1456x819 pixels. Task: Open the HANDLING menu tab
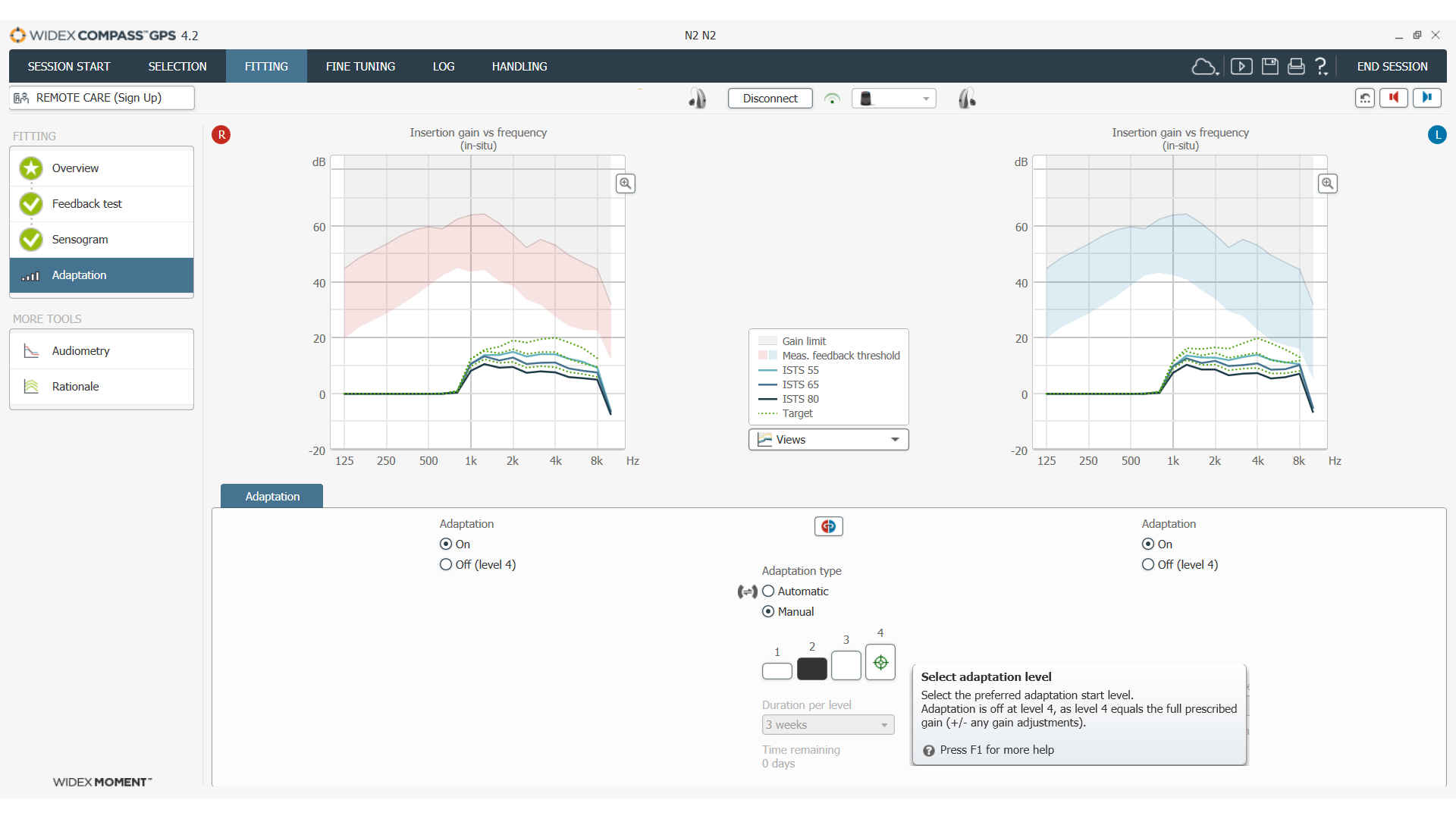(x=519, y=66)
